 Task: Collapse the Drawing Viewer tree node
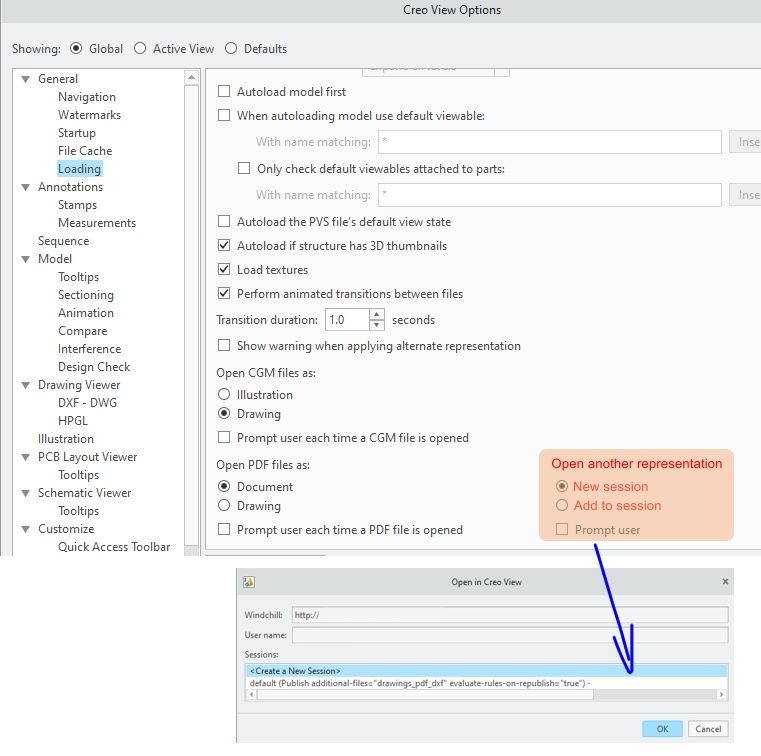pyautogui.click(x=26, y=385)
